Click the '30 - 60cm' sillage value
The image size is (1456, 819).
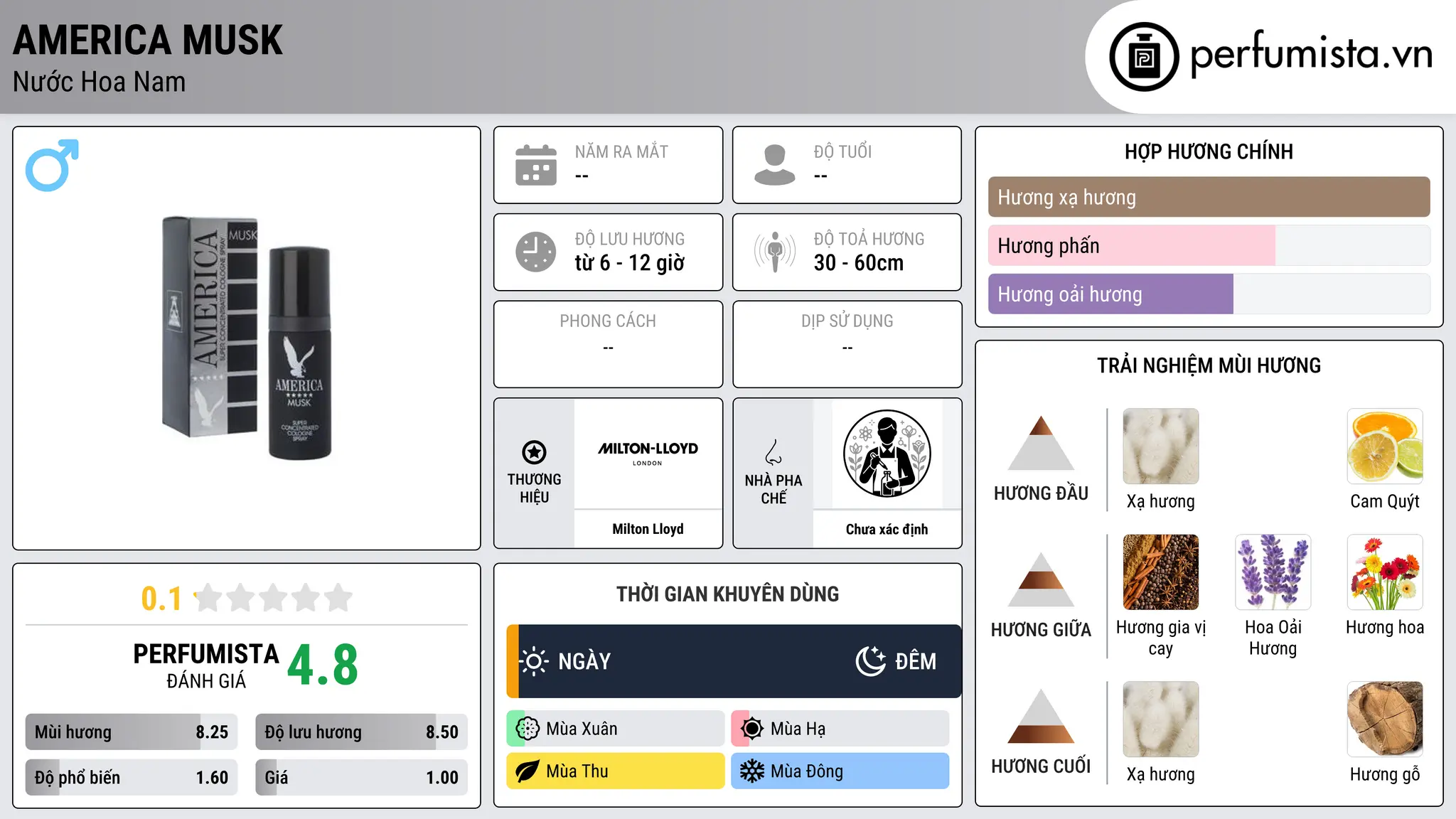[859, 263]
